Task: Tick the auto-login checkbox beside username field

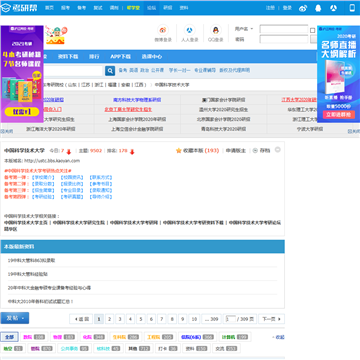Action: pos(312,30)
